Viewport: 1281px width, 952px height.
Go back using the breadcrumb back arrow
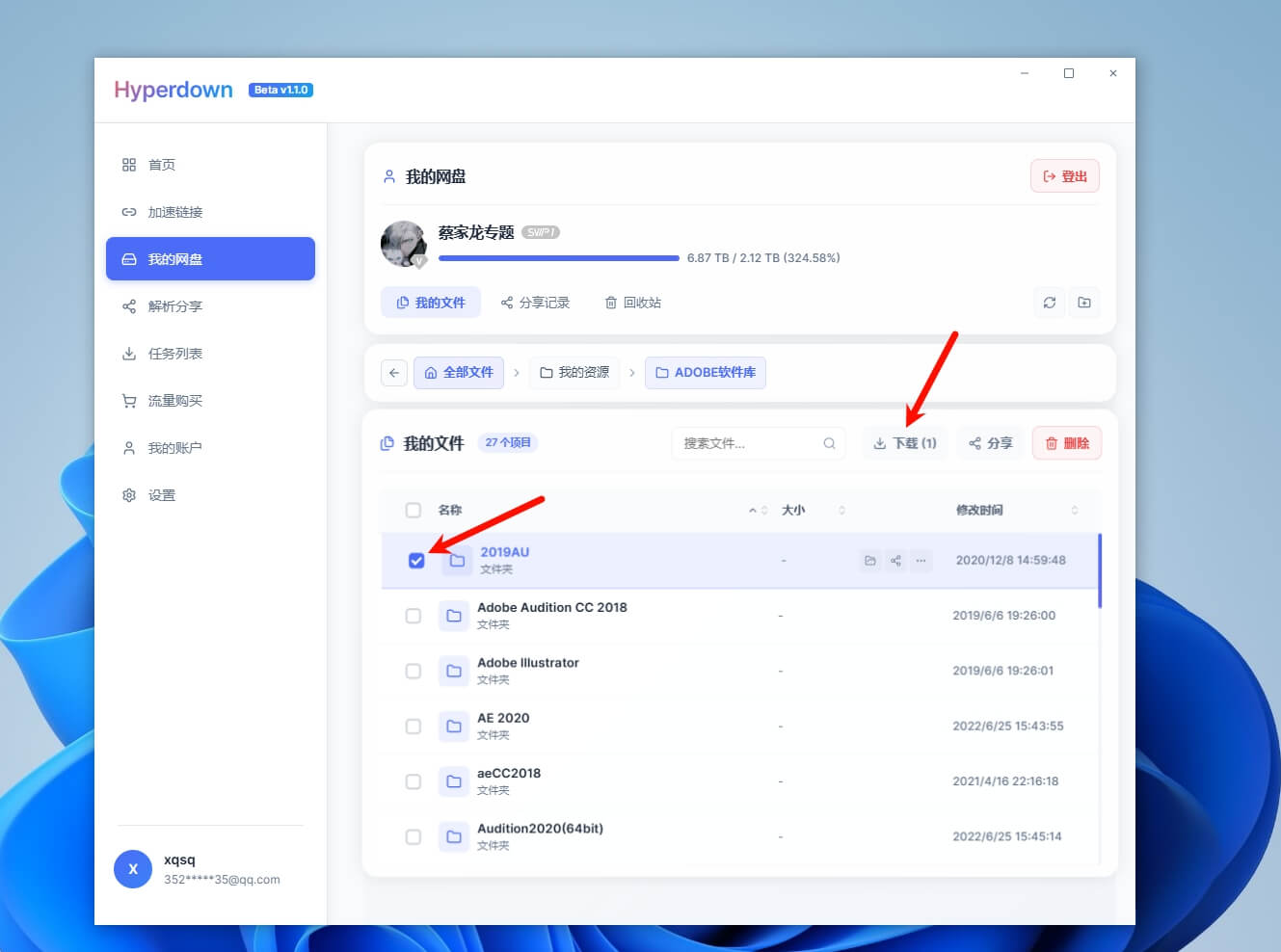coord(393,372)
